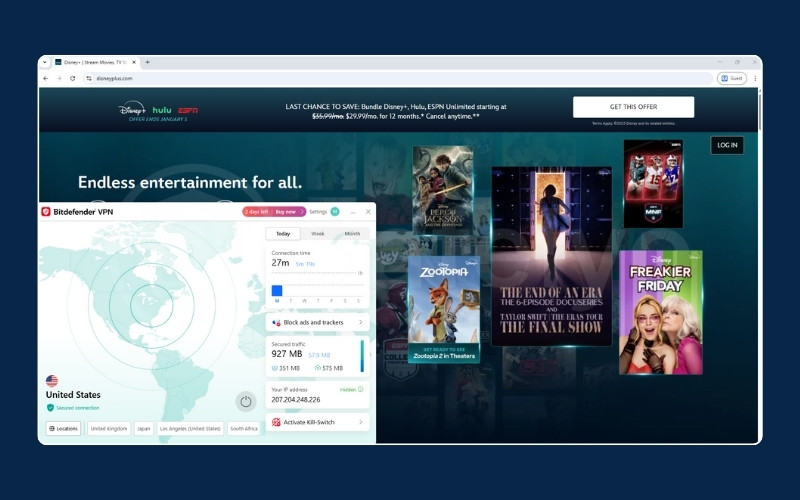Click chevron next to Block ads and trackers

[361, 322]
